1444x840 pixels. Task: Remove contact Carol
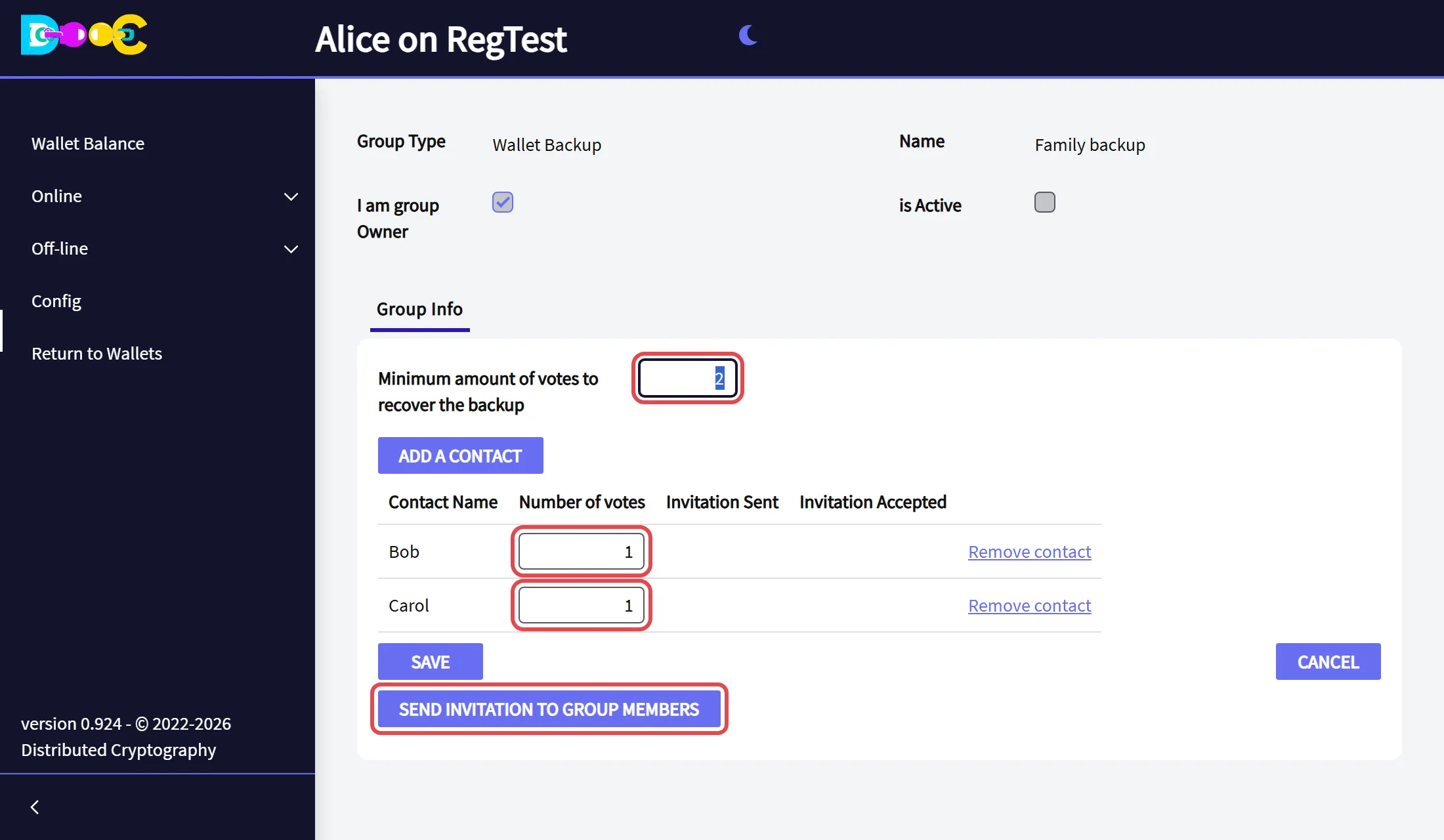[1029, 606]
